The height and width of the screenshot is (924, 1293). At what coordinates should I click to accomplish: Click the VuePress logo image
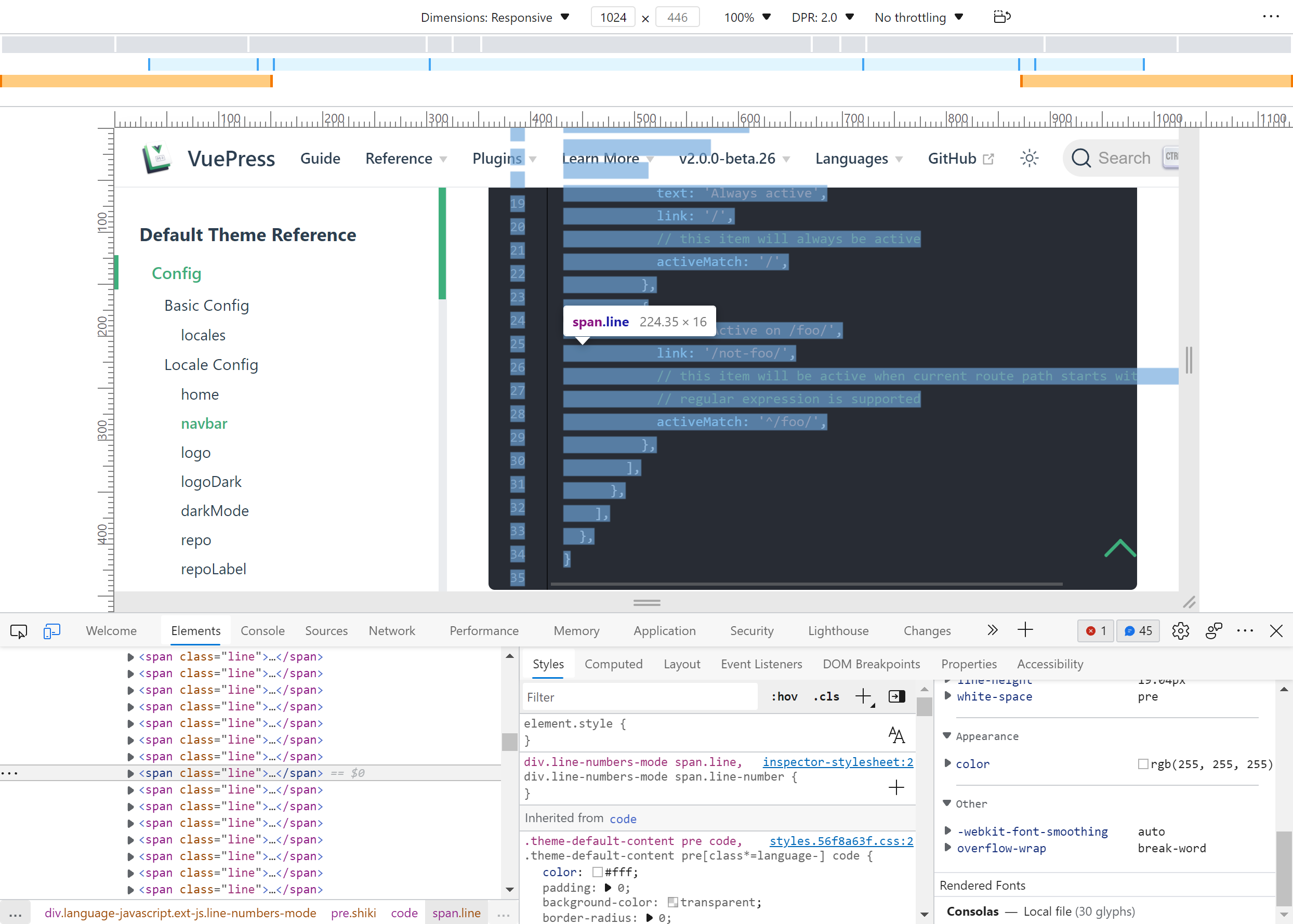coord(156,158)
